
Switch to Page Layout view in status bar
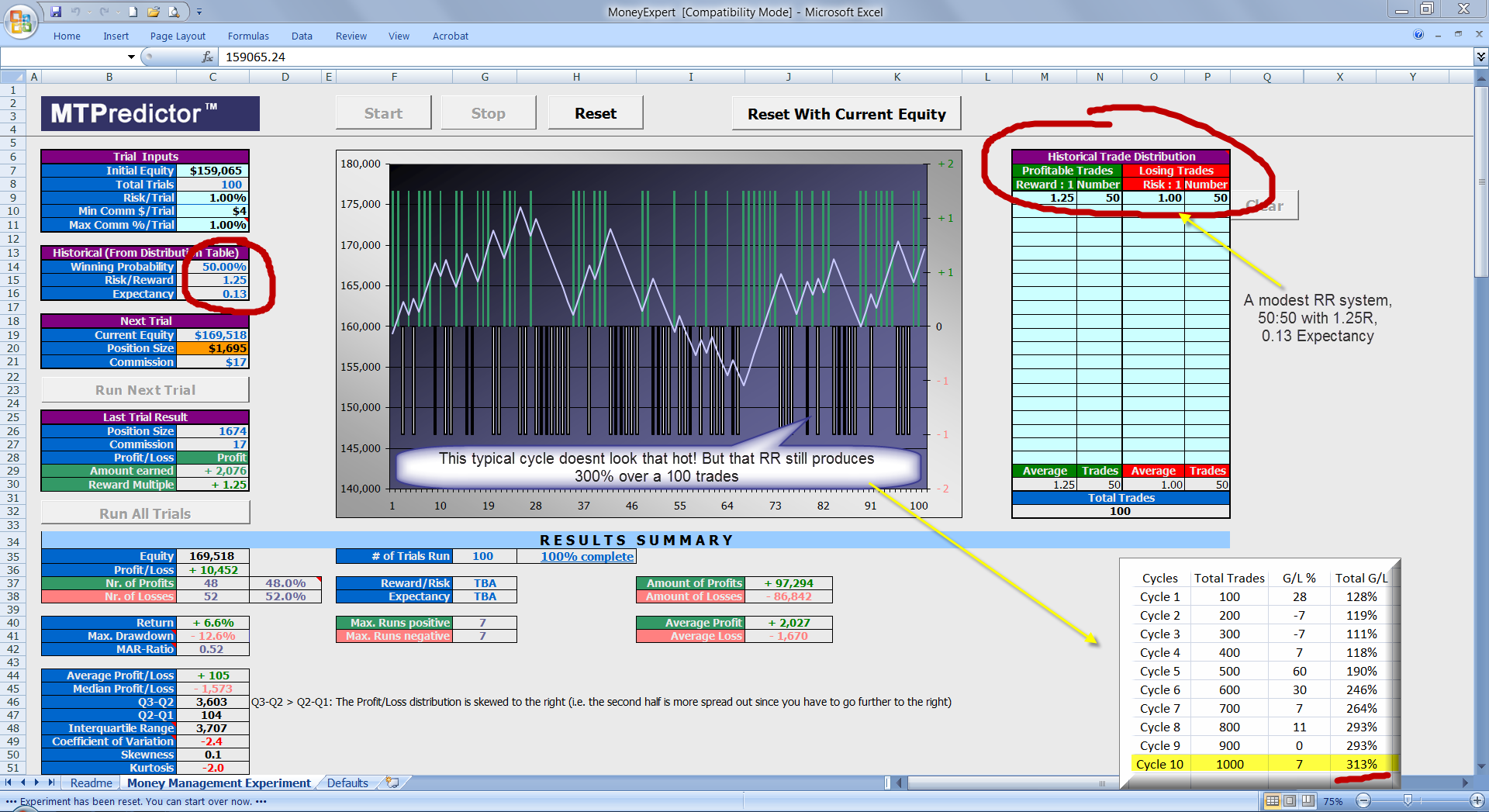click(1290, 800)
